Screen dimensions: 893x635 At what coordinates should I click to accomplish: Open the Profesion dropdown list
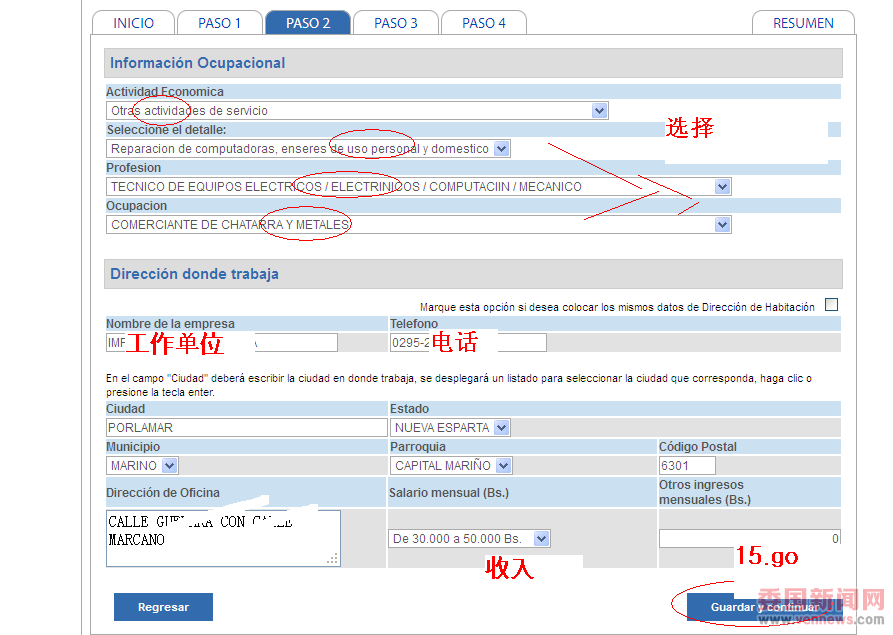(x=419, y=187)
